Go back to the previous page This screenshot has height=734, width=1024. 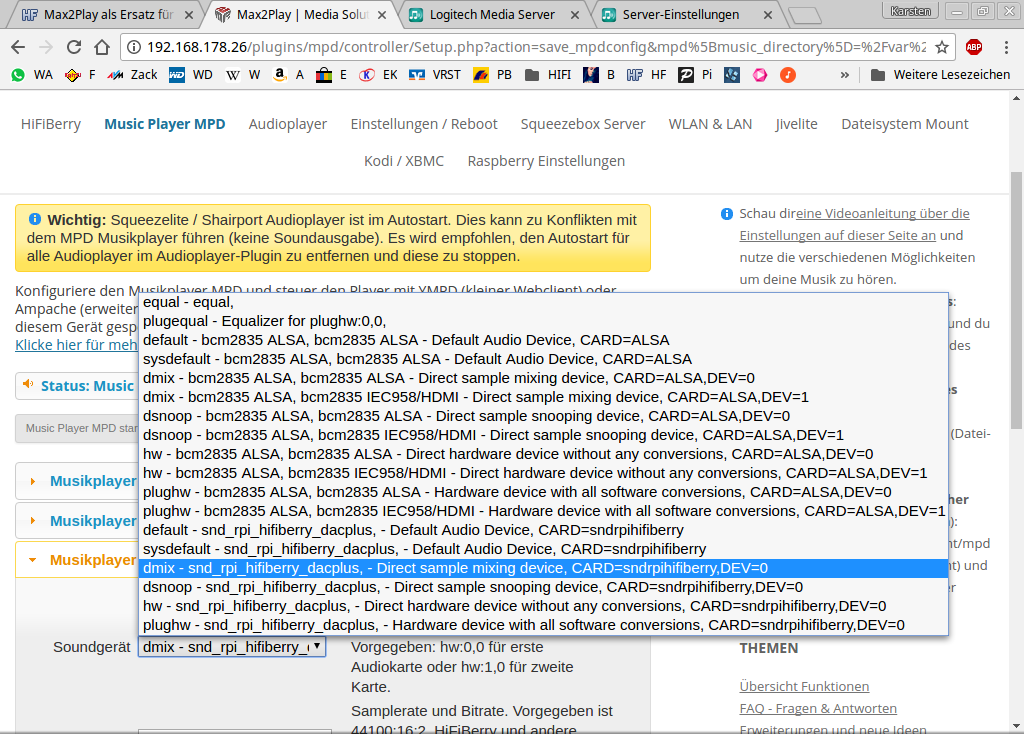18,47
